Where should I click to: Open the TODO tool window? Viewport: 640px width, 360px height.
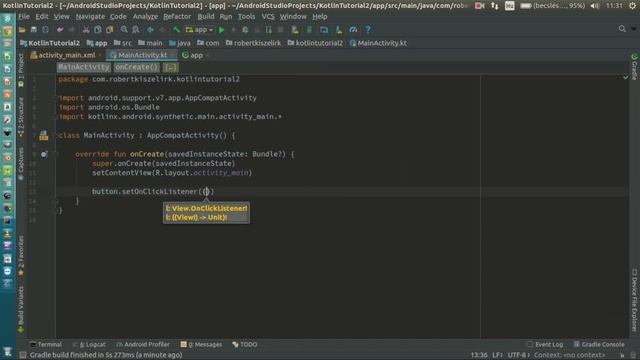pos(244,344)
